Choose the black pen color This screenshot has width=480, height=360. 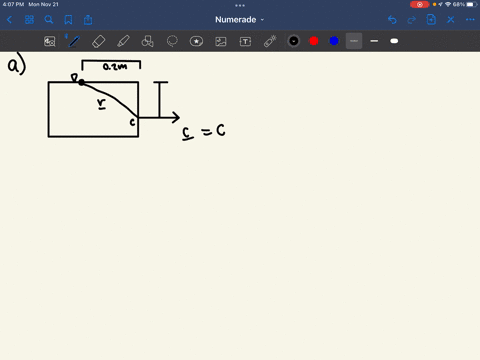pyautogui.click(x=294, y=41)
